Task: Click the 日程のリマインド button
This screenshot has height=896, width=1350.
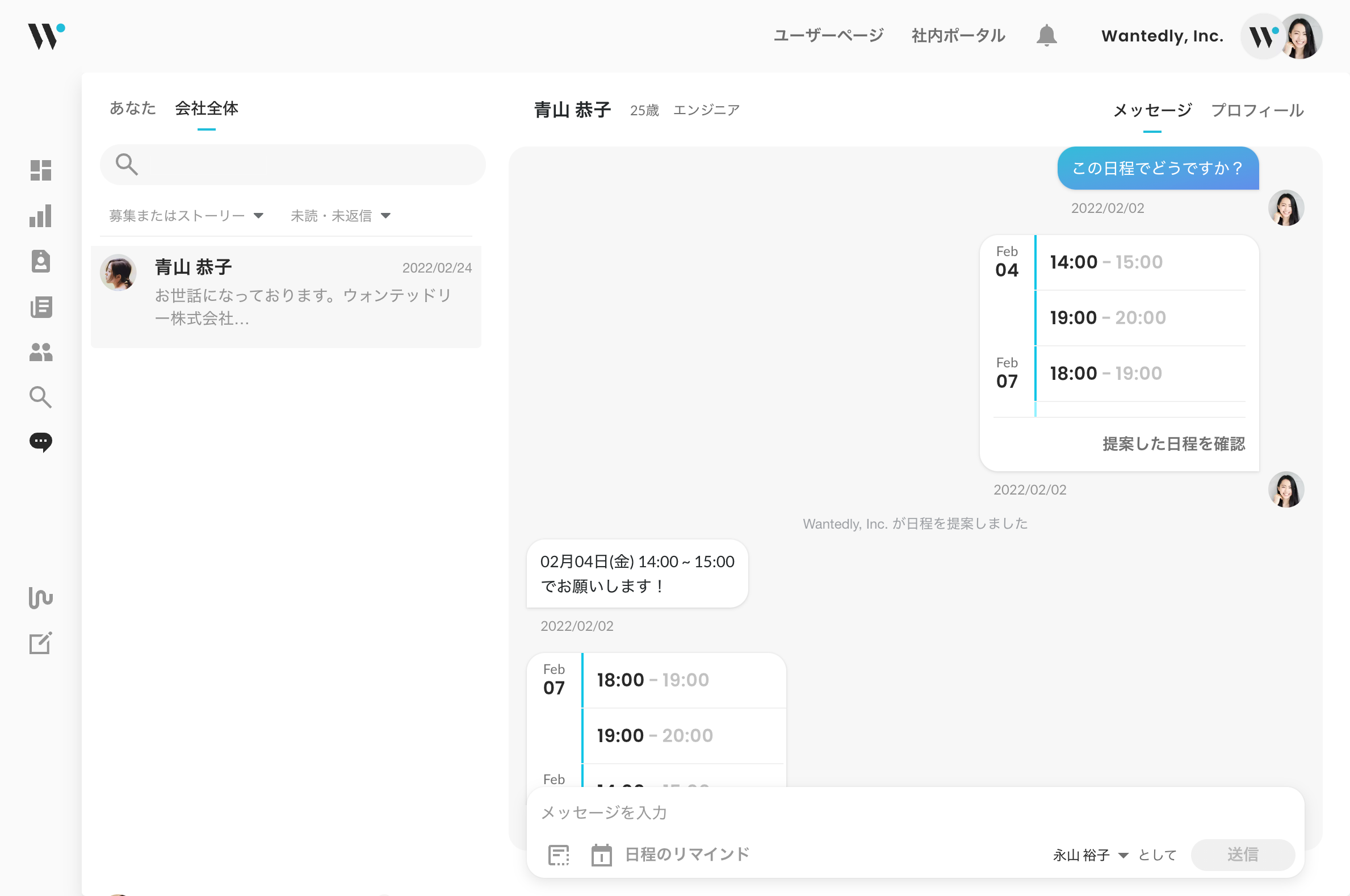Action: [670, 855]
